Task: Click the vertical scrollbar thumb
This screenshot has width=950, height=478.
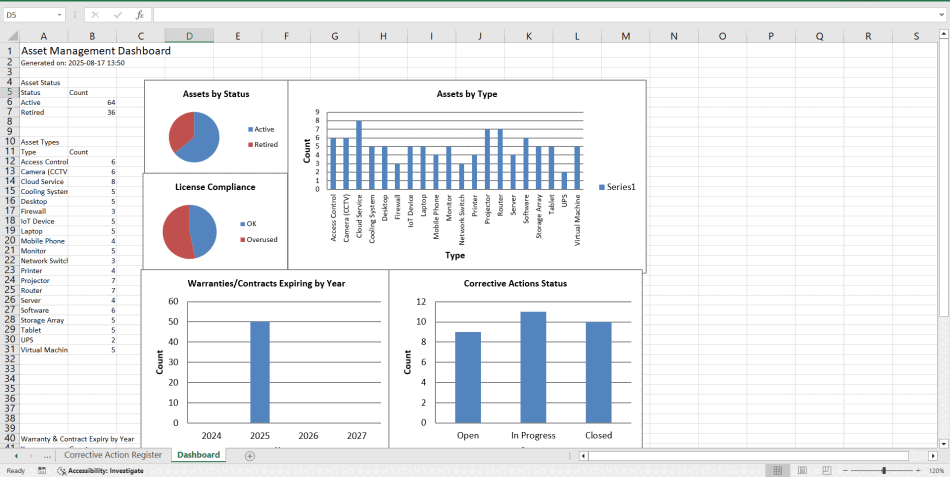Action: [x=943, y=179]
